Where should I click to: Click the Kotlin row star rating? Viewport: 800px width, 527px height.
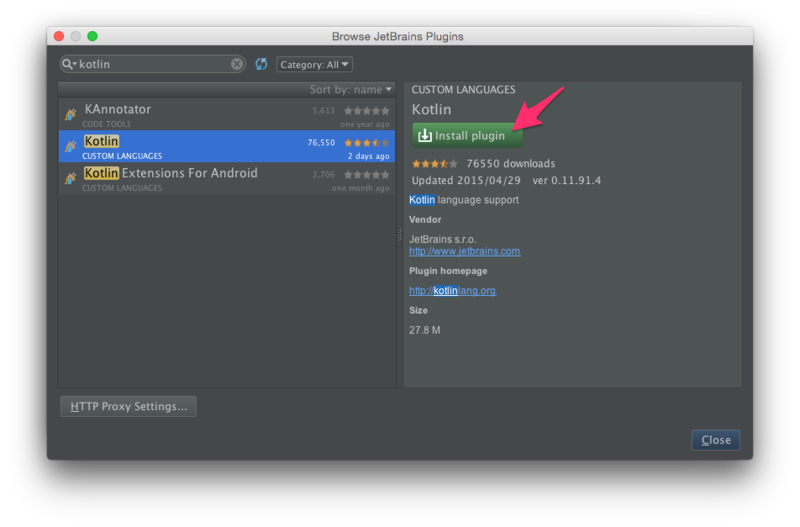(x=366, y=143)
